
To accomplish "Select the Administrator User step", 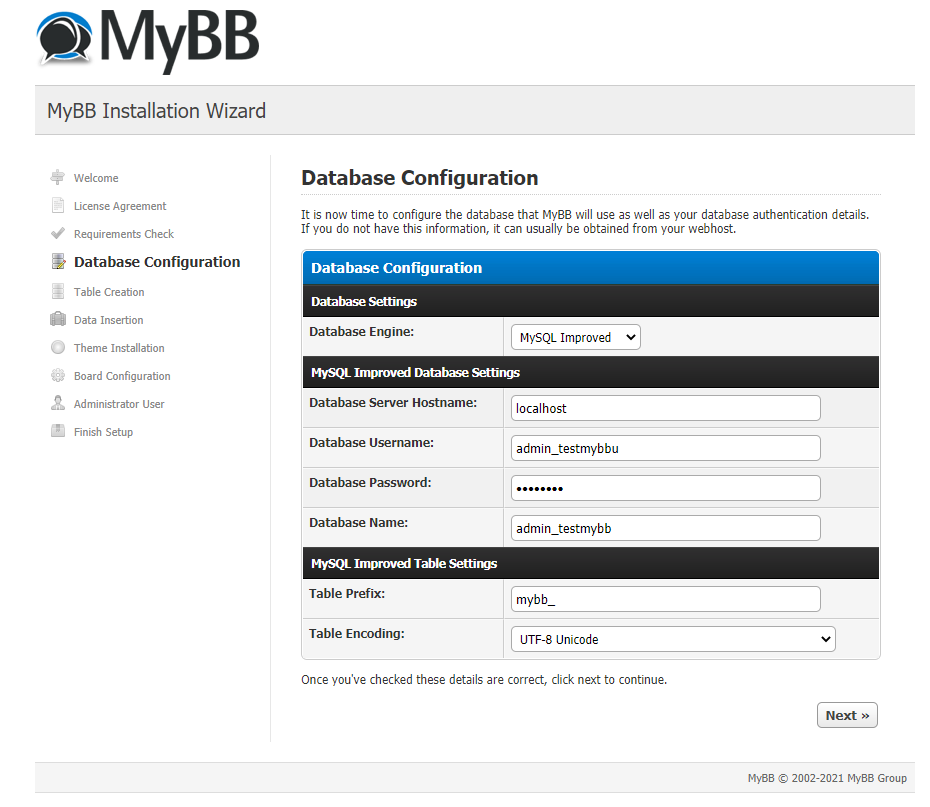I will pos(119,404).
